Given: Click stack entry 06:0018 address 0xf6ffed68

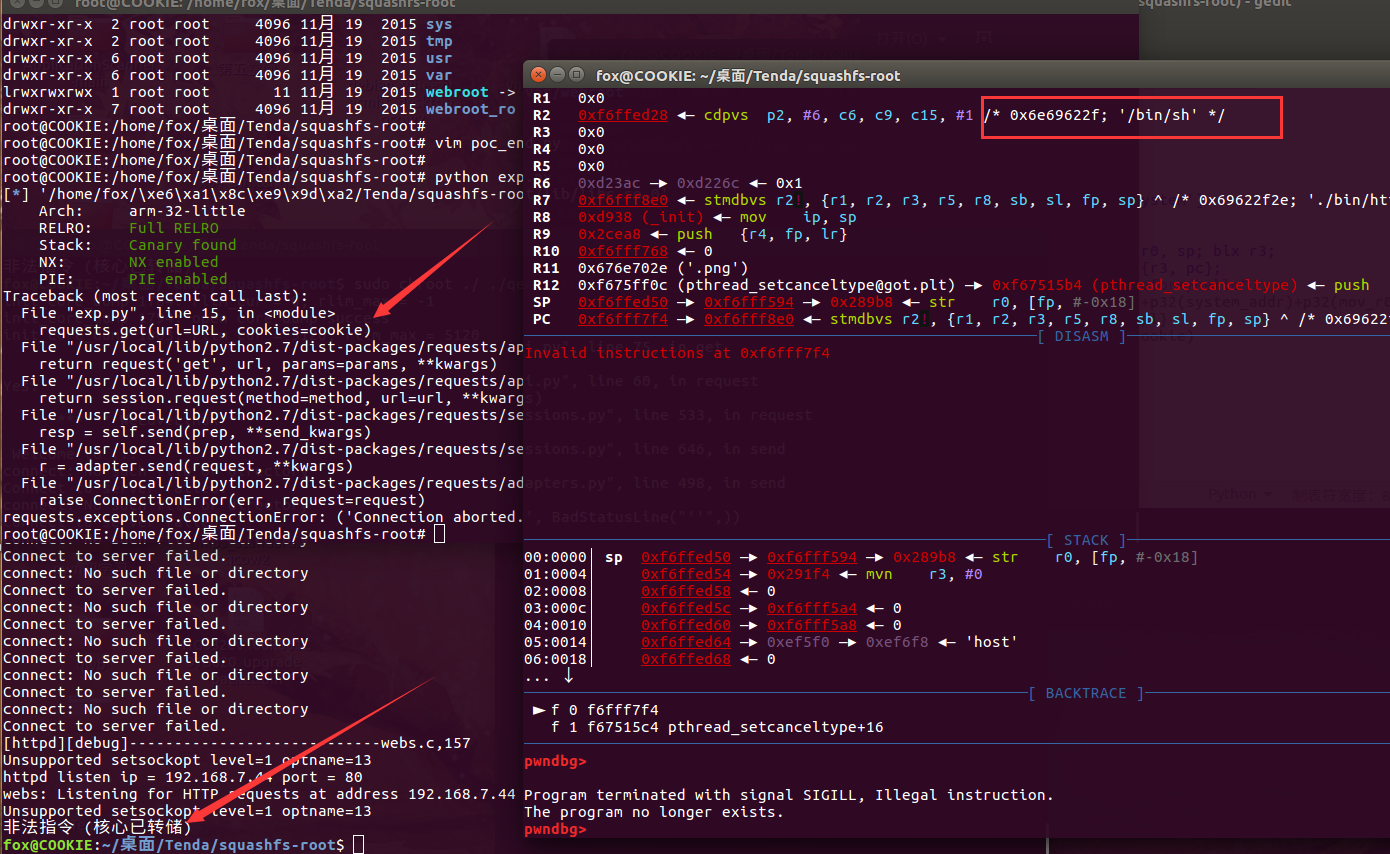Looking at the screenshot, I should pyautogui.click(x=686, y=659).
